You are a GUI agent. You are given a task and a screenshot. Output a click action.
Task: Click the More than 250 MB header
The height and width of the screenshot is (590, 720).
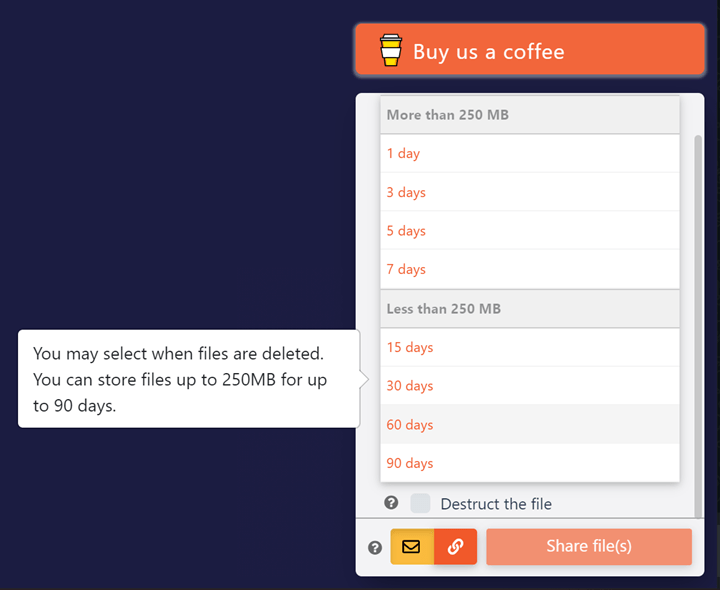pos(530,115)
